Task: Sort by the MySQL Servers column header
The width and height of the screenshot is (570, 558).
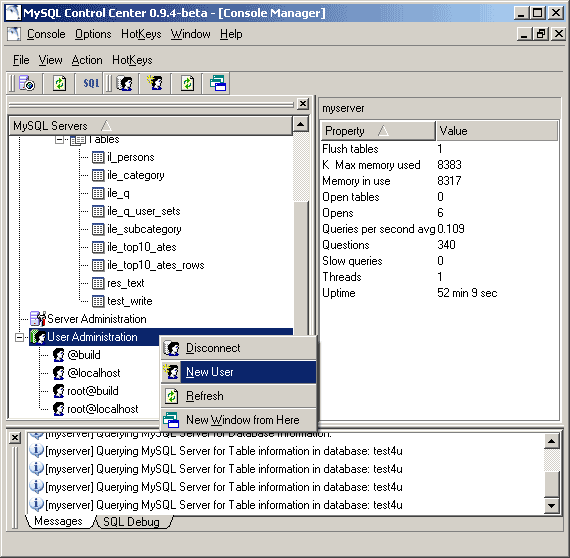Action: point(150,126)
